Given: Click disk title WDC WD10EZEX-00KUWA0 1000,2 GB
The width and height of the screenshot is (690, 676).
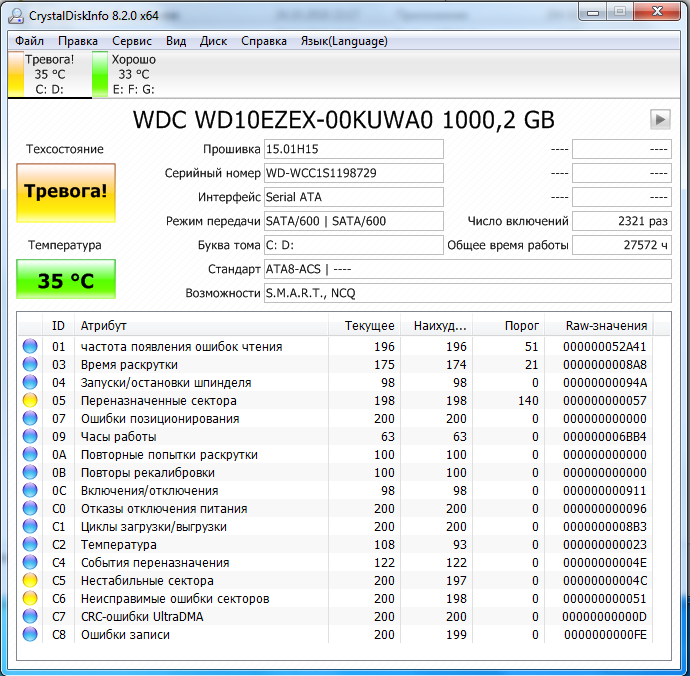Looking at the screenshot, I should [343, 120].
